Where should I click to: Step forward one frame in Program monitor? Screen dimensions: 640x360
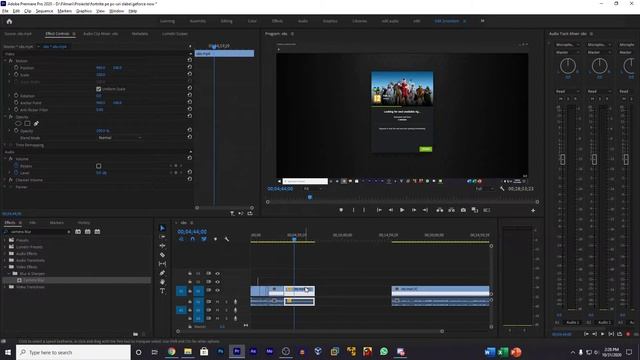coord(413,210)
